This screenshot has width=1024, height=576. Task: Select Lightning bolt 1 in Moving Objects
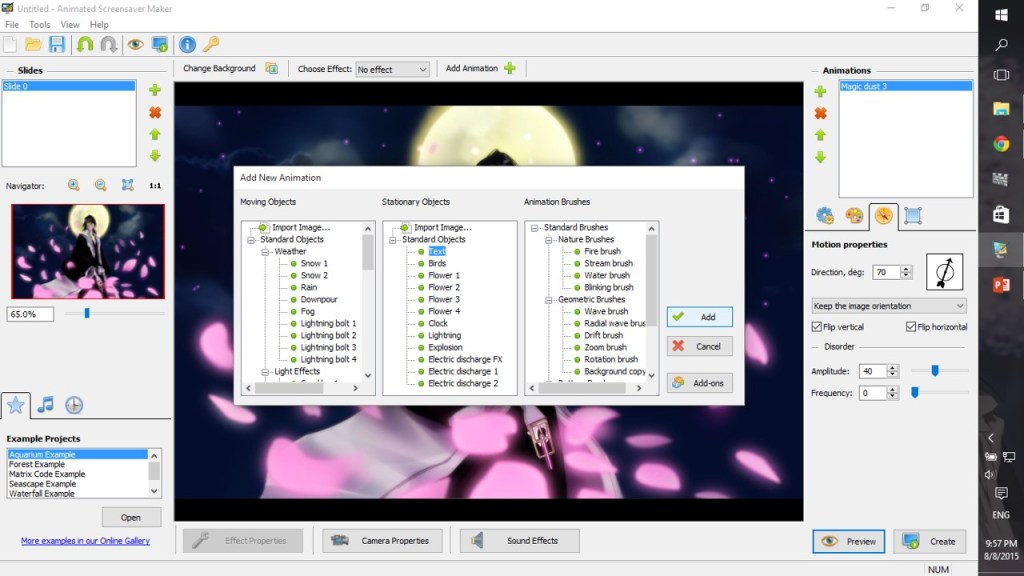328,323
